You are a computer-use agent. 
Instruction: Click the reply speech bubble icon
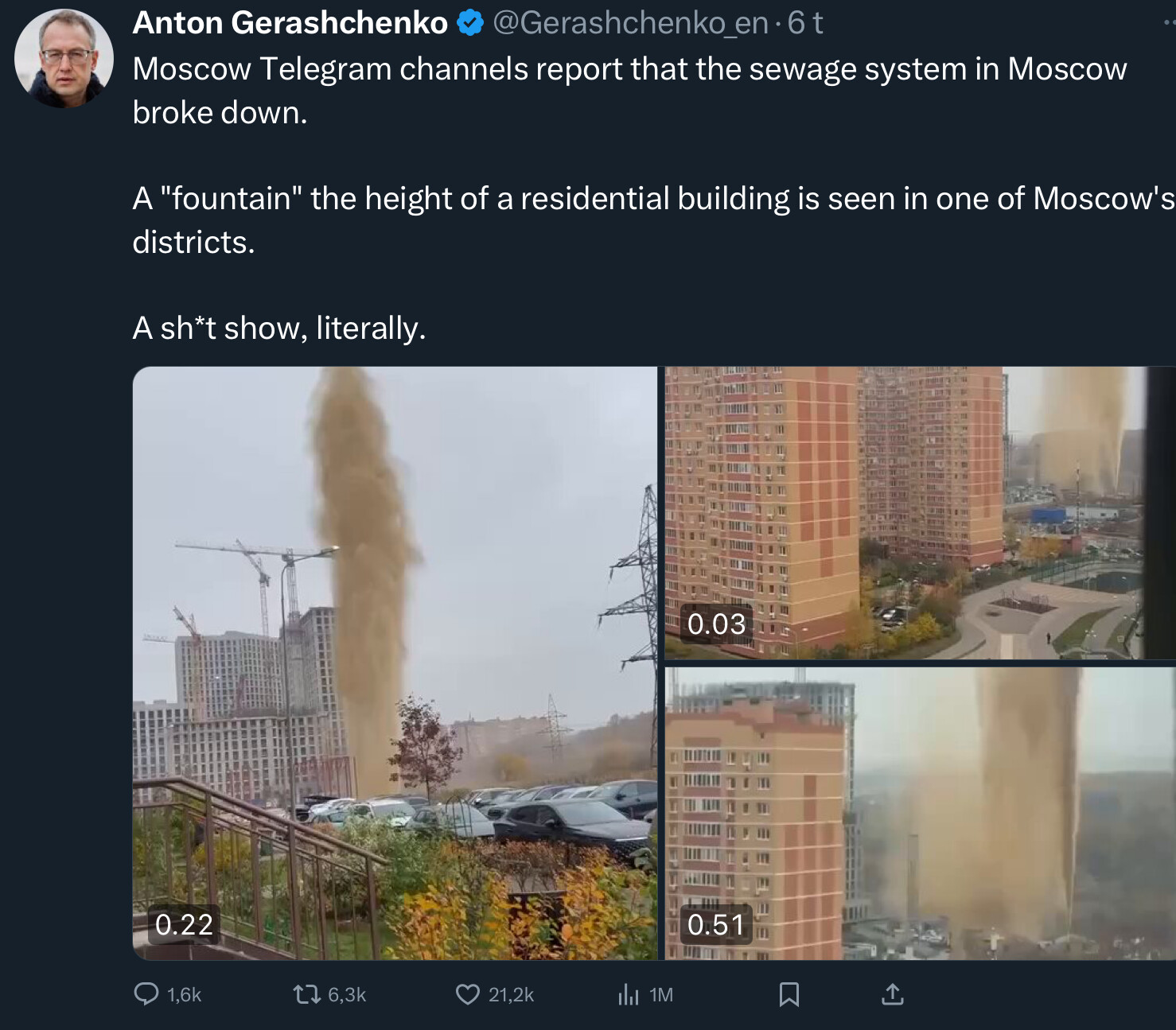point(146,994)
